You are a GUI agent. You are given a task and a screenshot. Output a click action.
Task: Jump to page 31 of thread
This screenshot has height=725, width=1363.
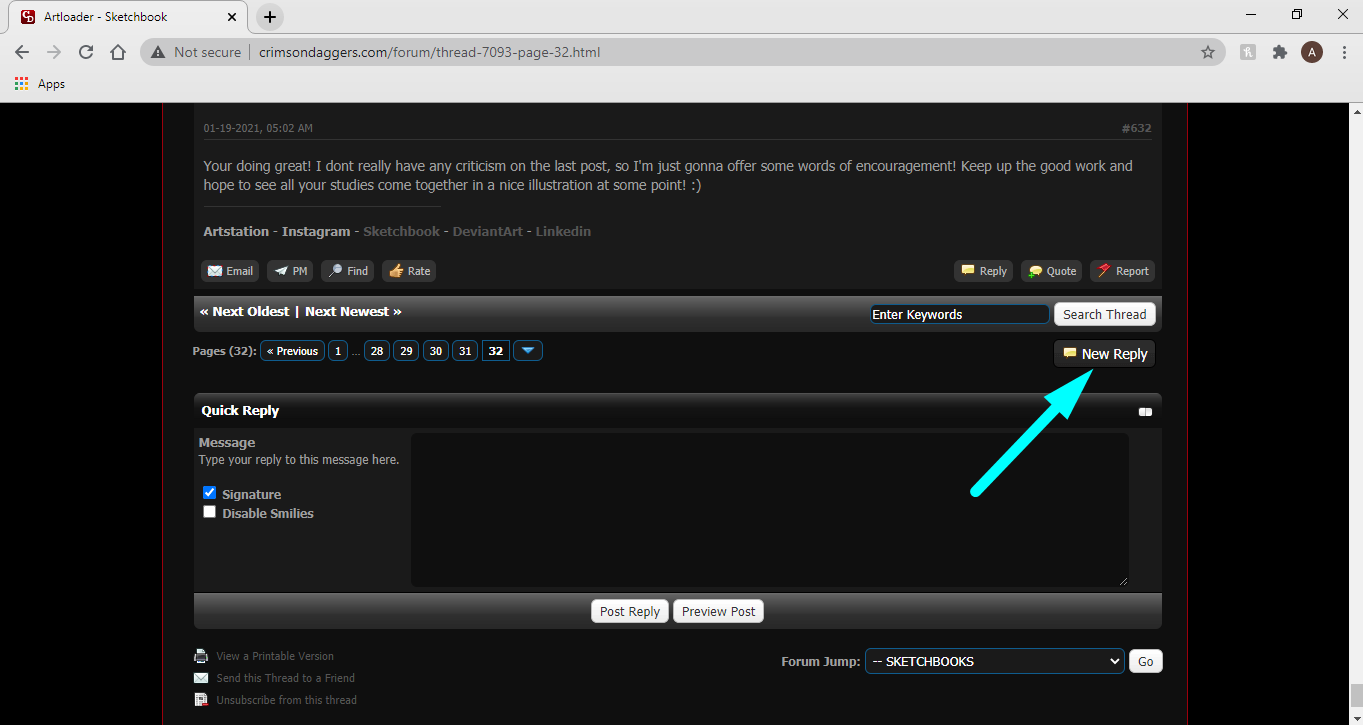pos(465,351)
